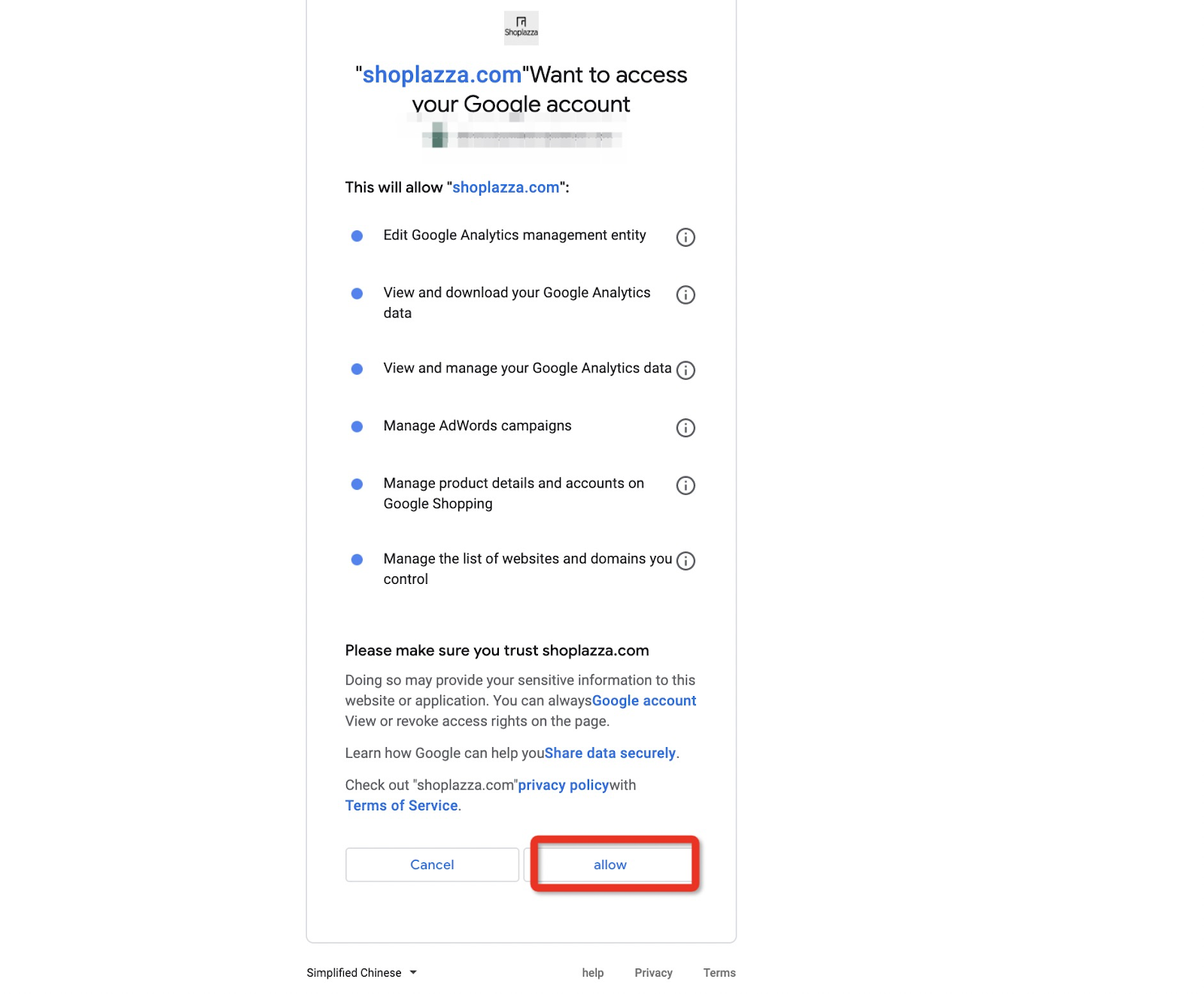Image resolution: width=1204 pixels, height=994 pixels.
Task: Open the Terms of Service link
Action: pos(402,805)
